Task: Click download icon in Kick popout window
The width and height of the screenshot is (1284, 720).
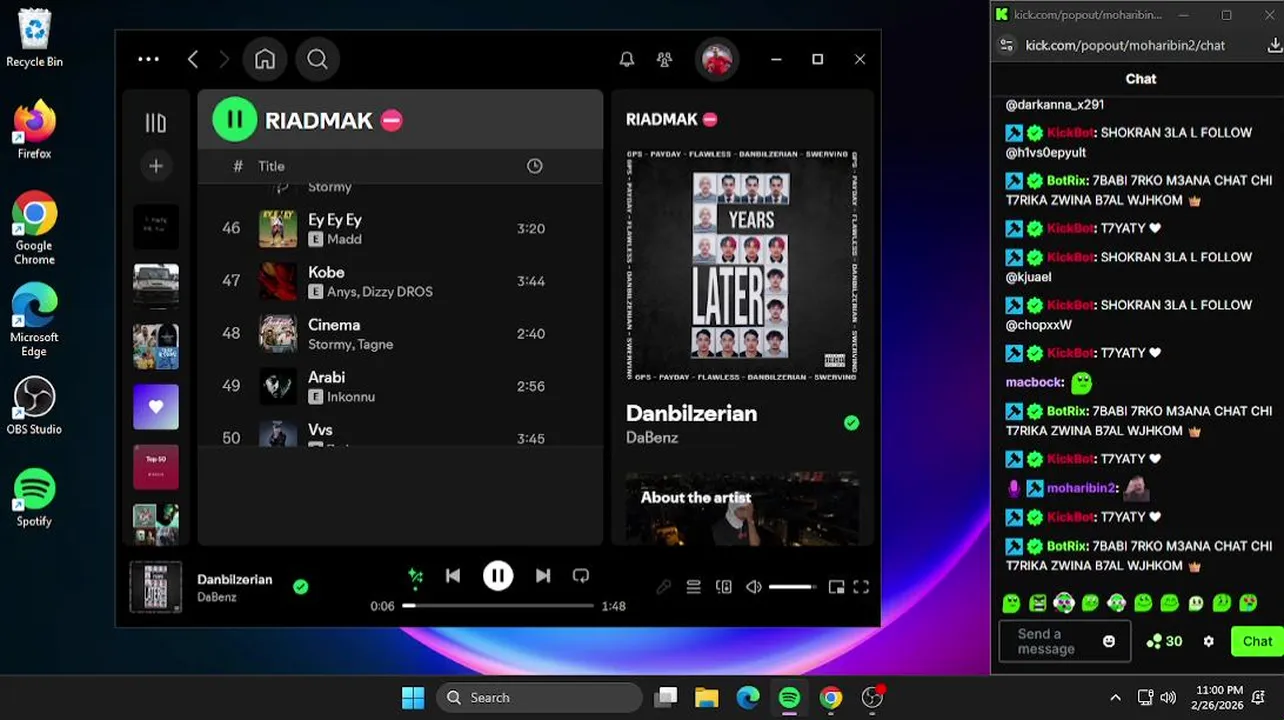Action: click(1274, 45)
